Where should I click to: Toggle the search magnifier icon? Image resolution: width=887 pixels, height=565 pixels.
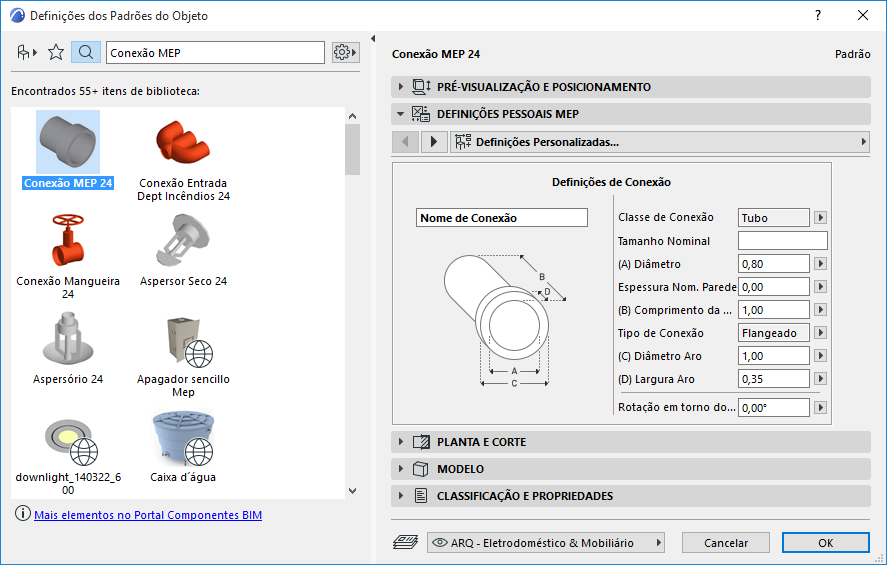tap(86, 53)
